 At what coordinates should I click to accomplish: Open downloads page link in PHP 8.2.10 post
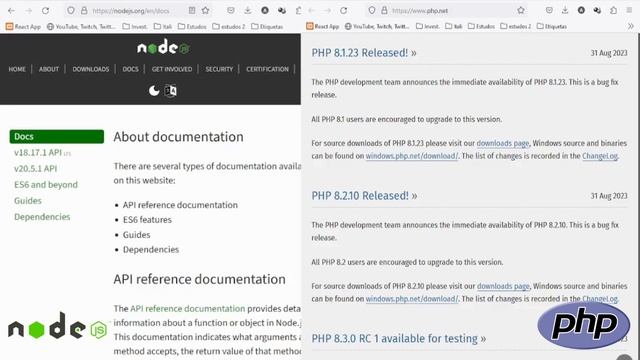(503, 286)
